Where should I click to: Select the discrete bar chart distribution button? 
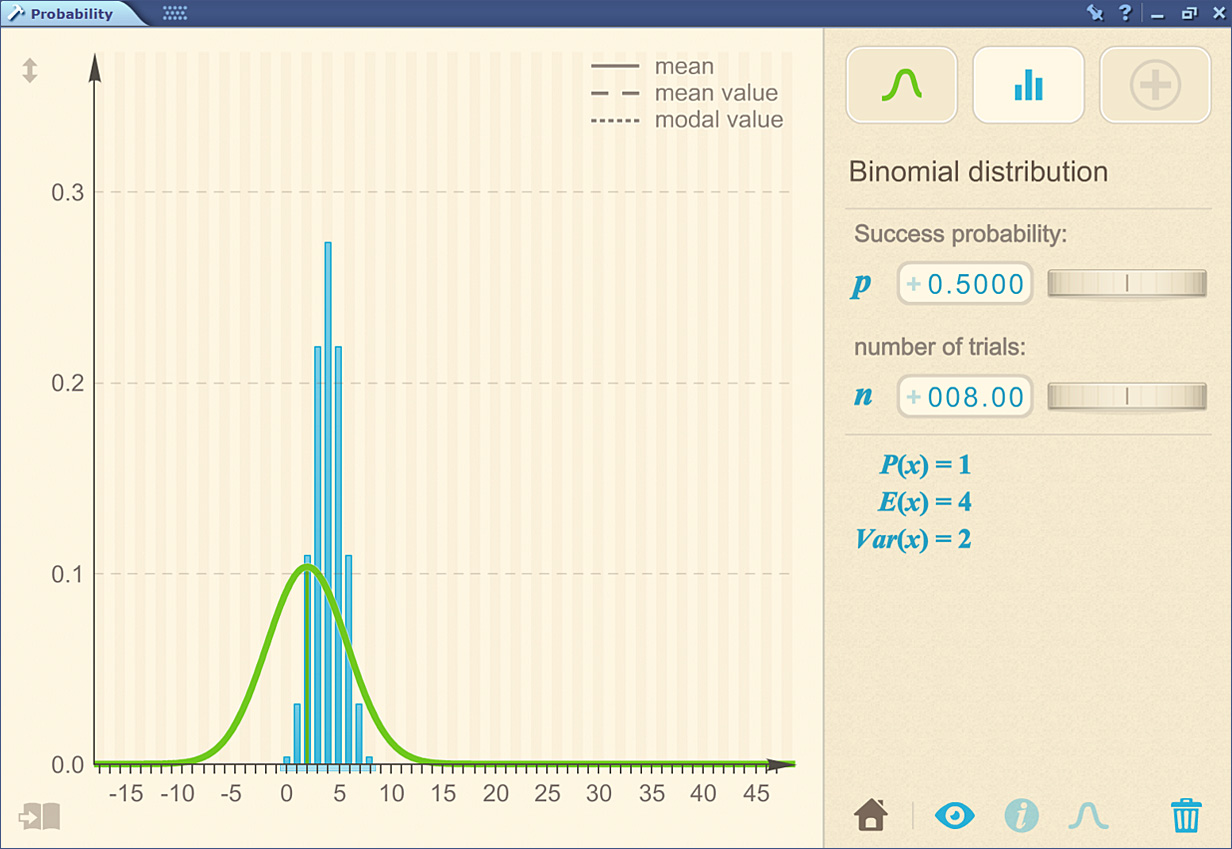(1028, 85)
